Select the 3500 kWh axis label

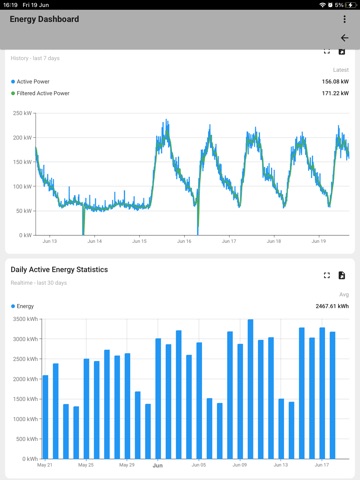coord(25,319)
